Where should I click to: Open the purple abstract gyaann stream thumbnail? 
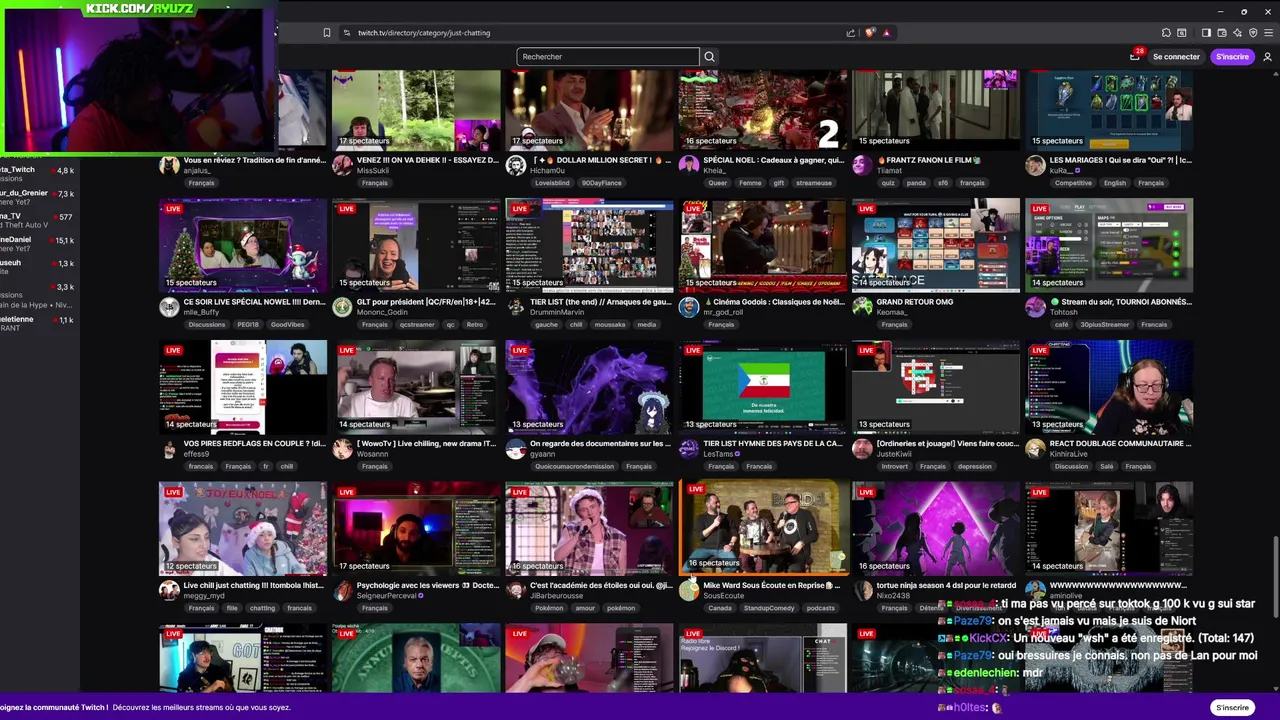coord(589,386)
